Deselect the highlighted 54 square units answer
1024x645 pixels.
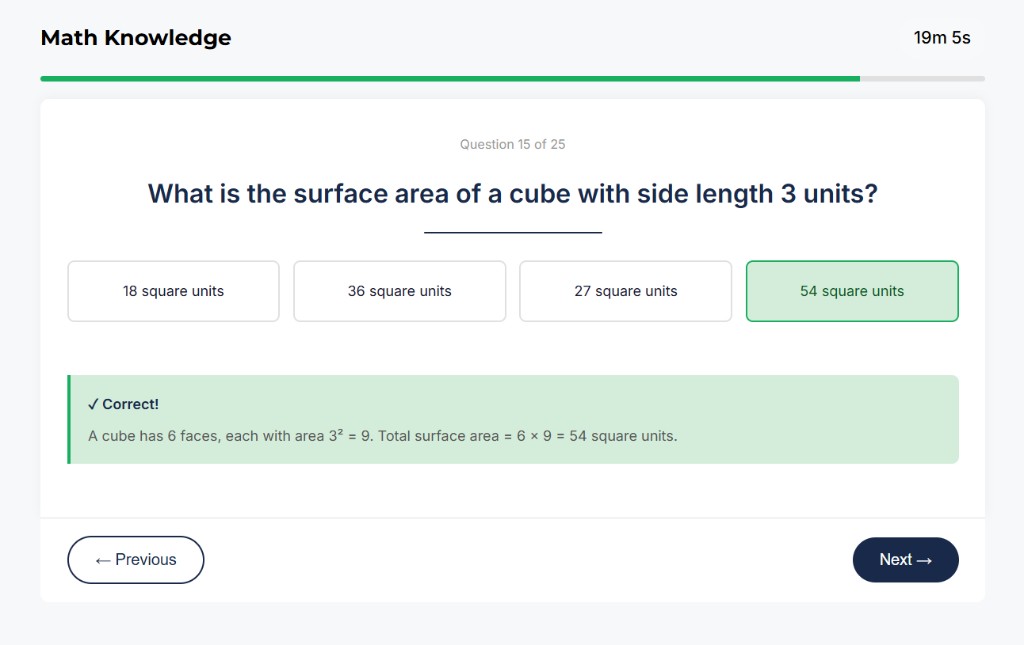[x=851, y=291]
